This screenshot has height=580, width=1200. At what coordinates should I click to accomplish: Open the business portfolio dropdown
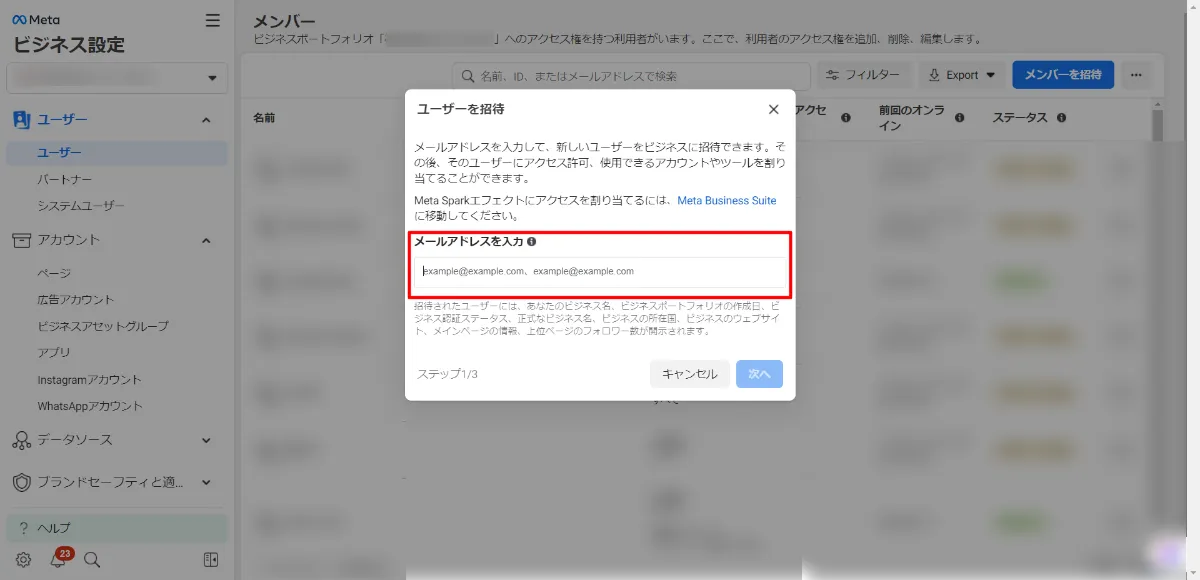click(x=117, y=78)
